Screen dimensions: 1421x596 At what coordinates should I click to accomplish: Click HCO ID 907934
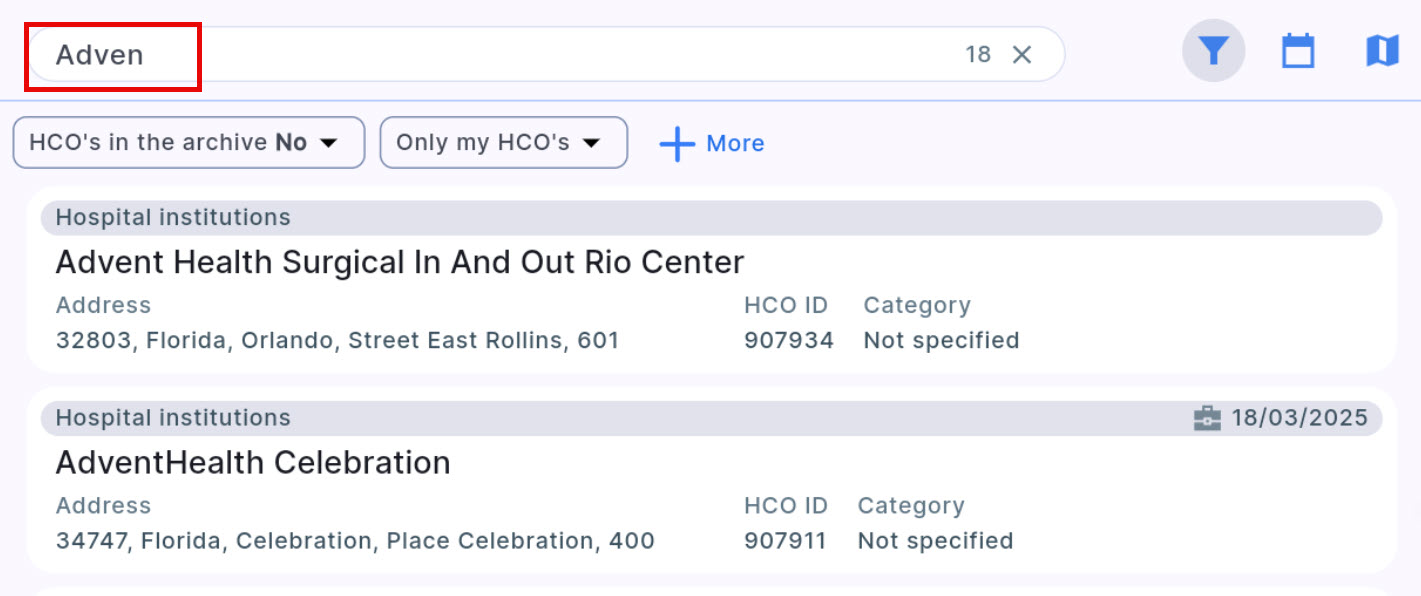[x=788, y=340]
